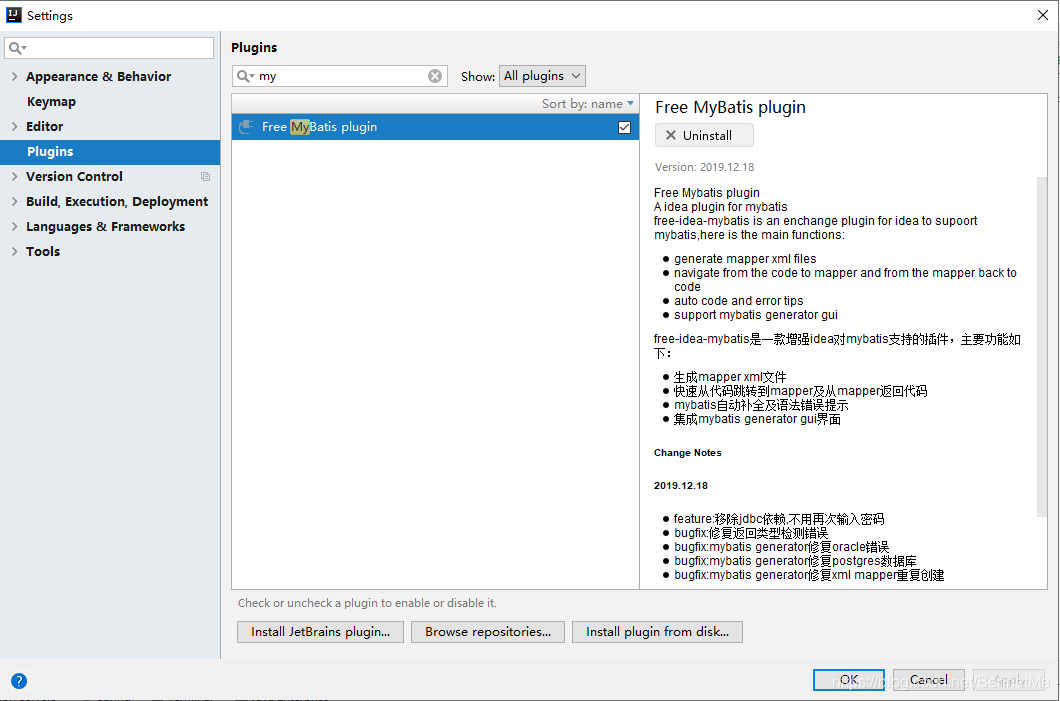Expand the Editor settings node
The width and height of the screenshot is (1060, 701).
(14, 126)
